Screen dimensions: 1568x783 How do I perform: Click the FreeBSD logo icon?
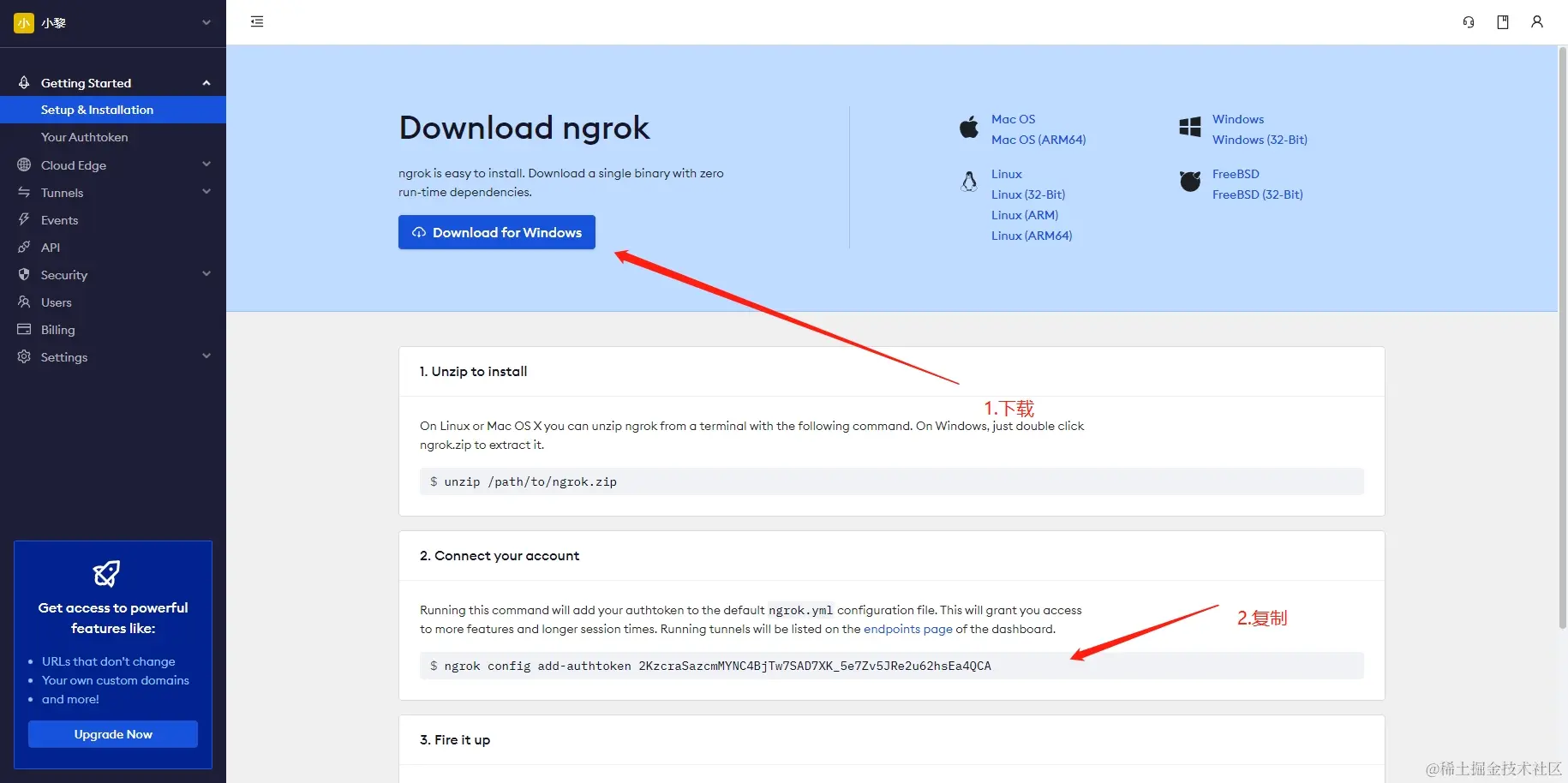(x=1190, y=181)
